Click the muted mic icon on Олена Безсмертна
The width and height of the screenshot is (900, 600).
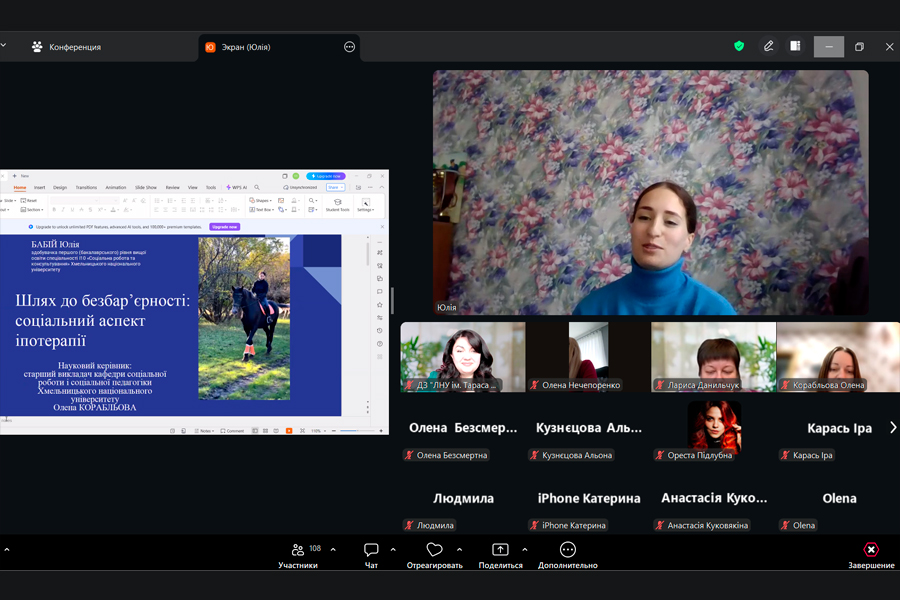[409, 455]
